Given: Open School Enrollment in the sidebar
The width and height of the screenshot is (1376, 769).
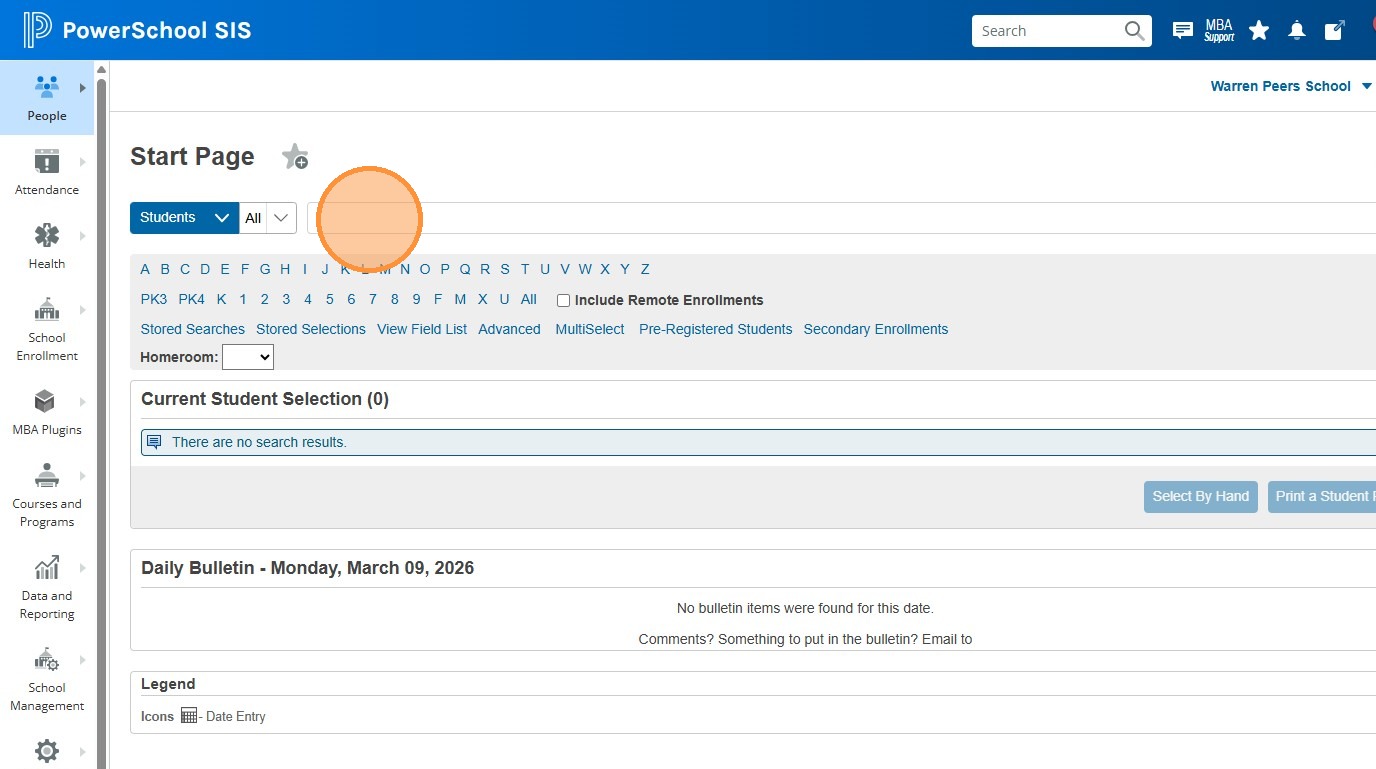Looking at the screenshot, I should coord(47,328).
